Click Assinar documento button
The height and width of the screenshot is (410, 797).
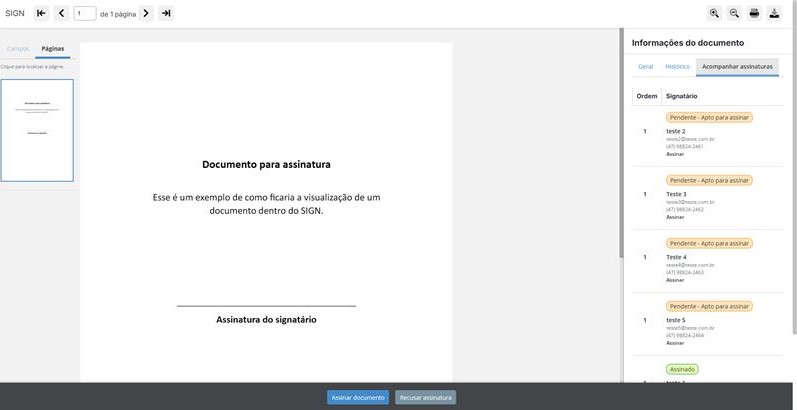(358, 397)
